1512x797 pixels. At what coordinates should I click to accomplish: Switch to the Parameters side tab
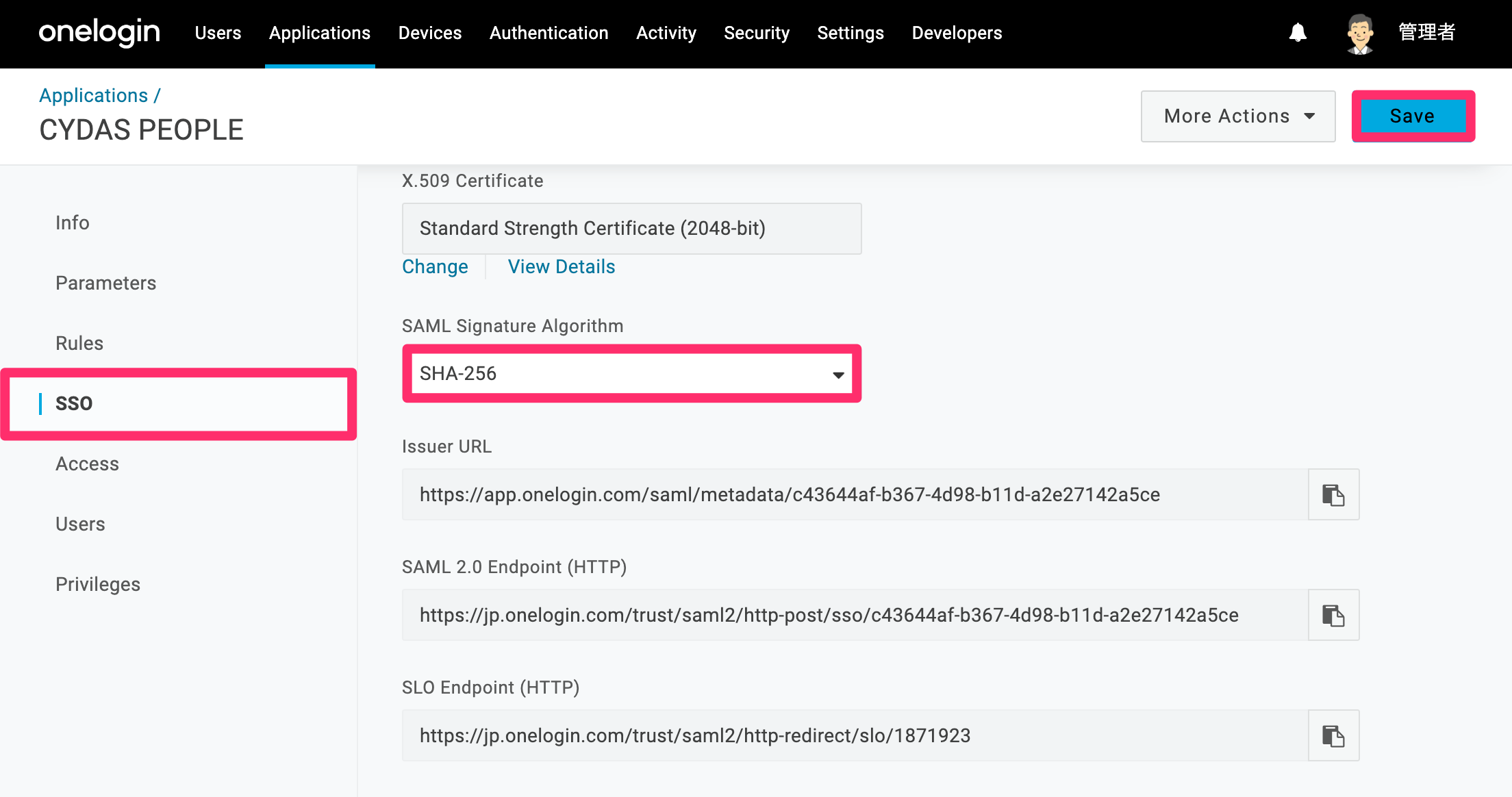[x=106, y=283]
